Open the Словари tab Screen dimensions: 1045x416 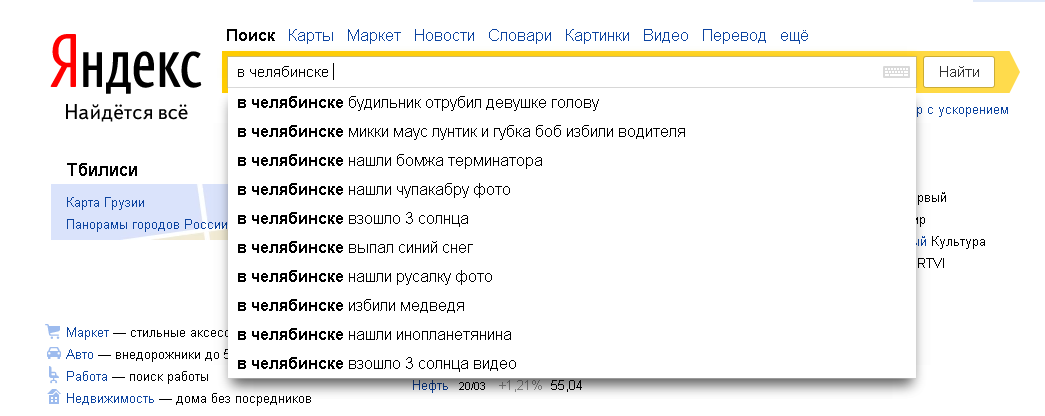pos(520,35)
